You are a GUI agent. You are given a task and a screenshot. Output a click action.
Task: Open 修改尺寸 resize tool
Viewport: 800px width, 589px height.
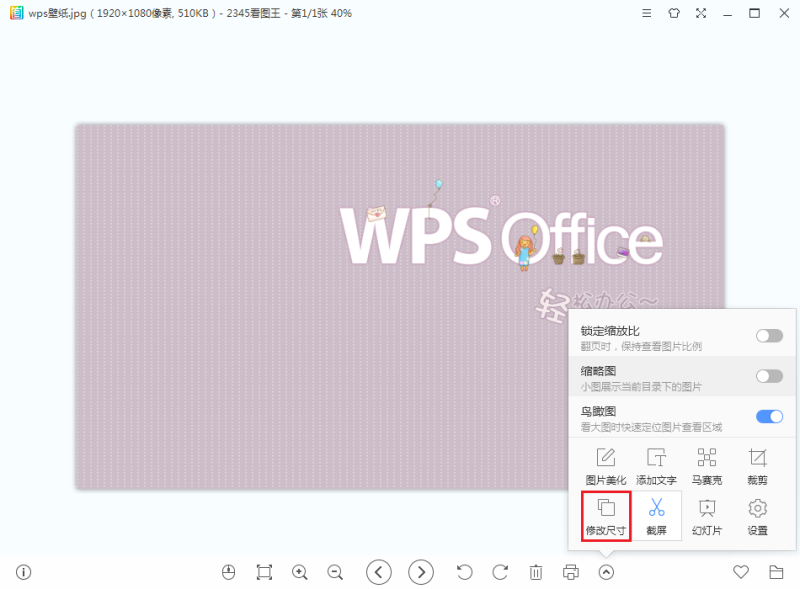(606, 516)
